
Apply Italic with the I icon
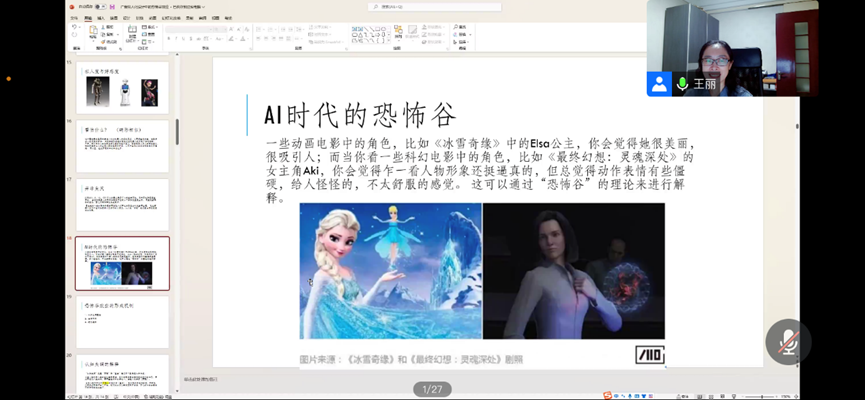tap(176, 38)
